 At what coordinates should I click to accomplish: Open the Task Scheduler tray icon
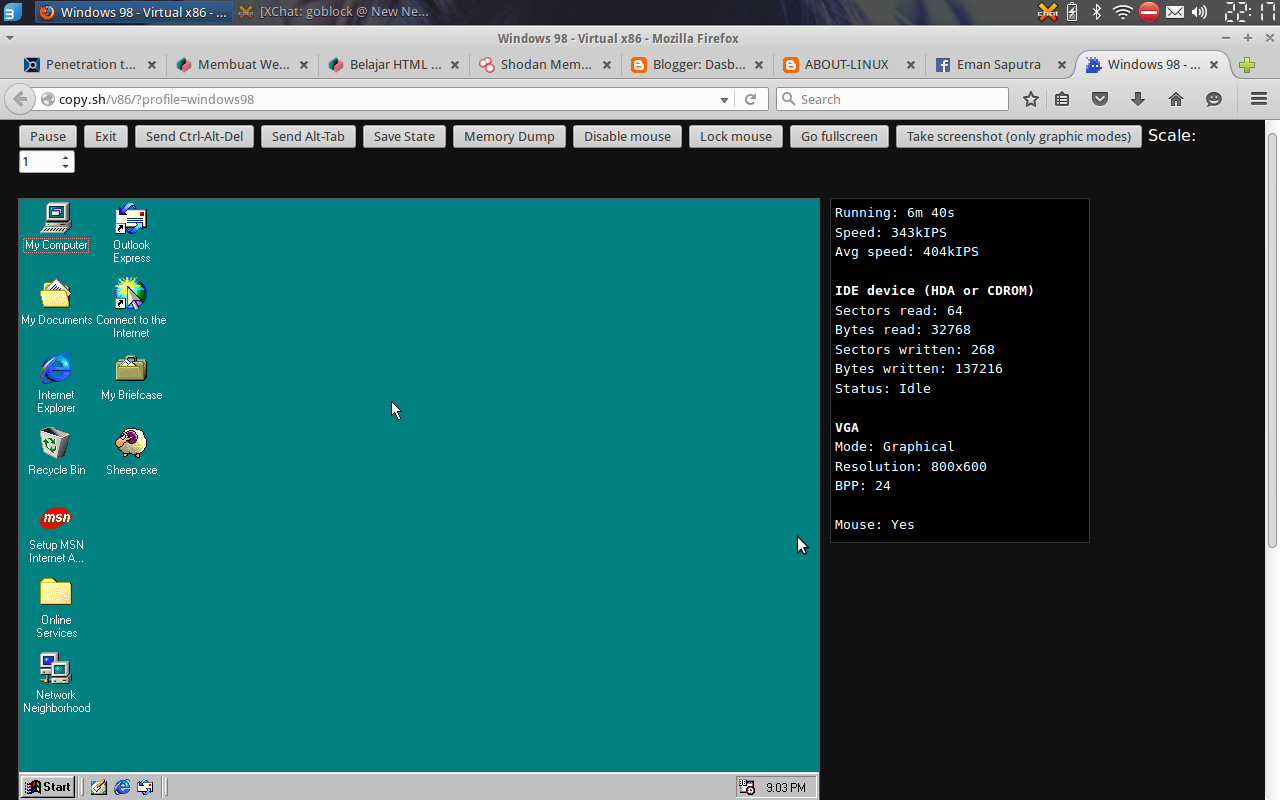(x=747, y=787)
